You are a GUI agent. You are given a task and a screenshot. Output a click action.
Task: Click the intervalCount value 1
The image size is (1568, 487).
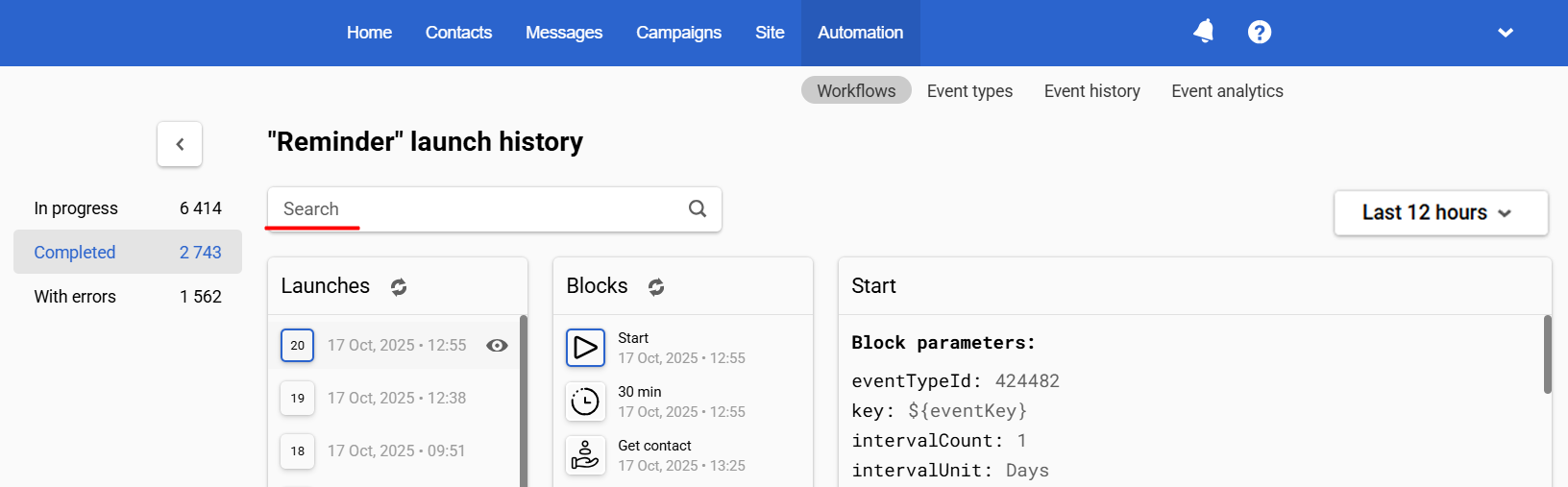click(1021, 441)
